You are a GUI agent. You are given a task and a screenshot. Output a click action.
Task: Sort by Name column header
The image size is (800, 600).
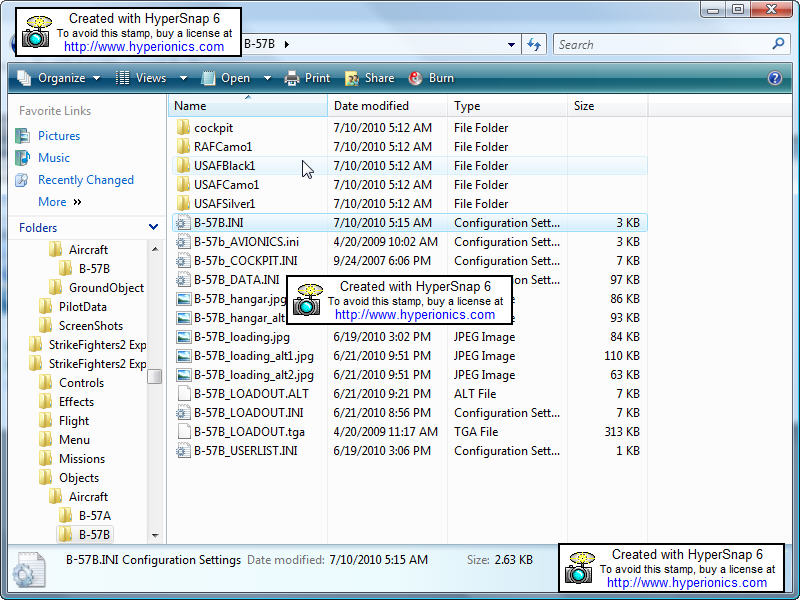coord(247,106)
